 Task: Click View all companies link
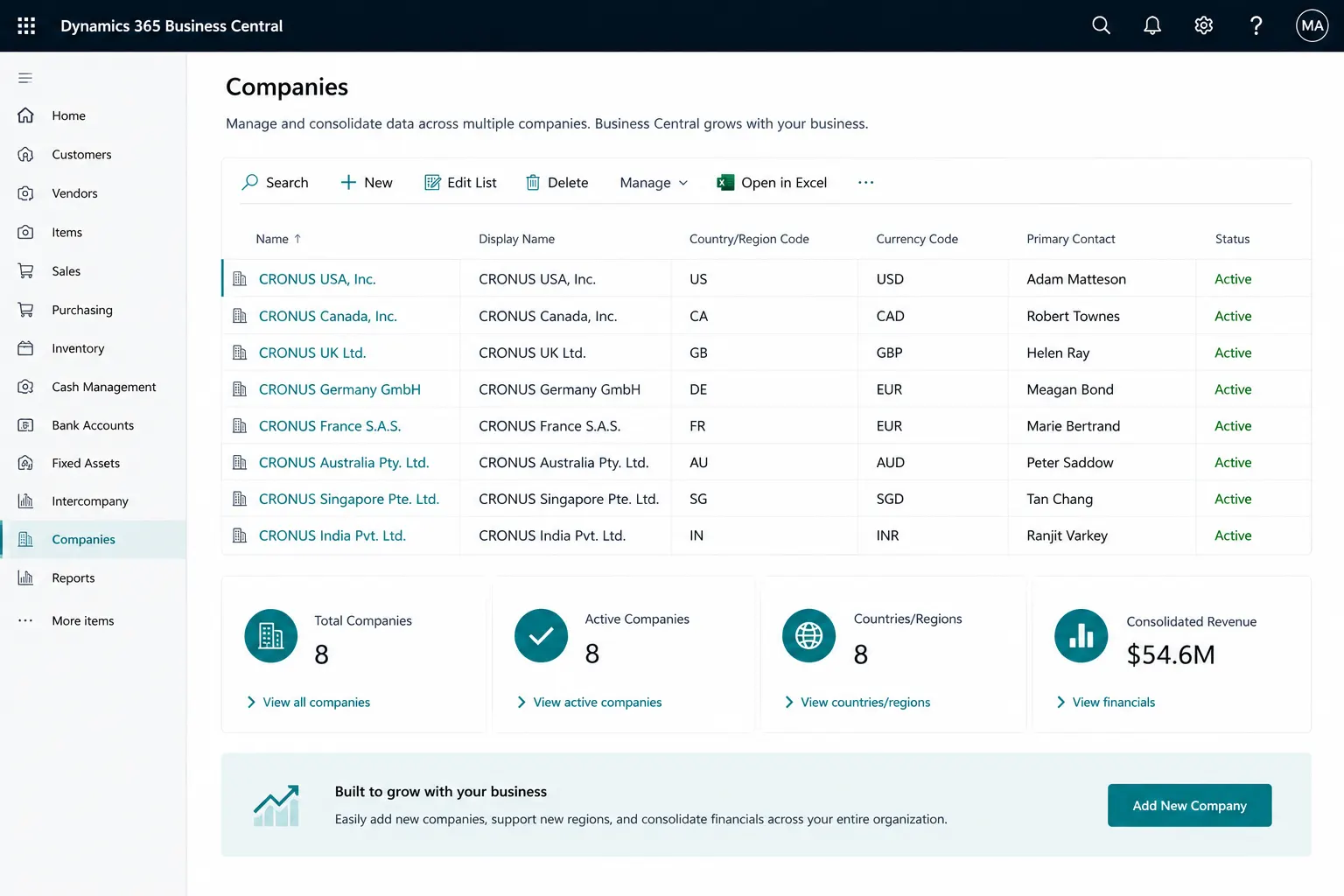[x=309, y=703]
